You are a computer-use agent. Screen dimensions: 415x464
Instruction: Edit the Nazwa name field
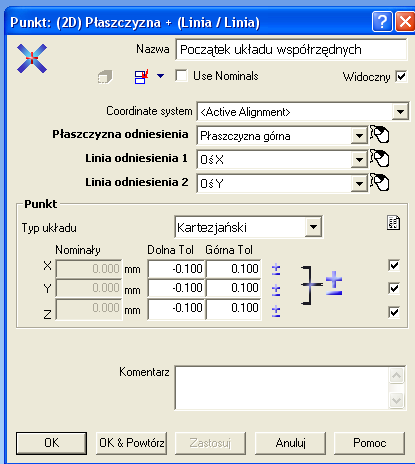(291, 50)
